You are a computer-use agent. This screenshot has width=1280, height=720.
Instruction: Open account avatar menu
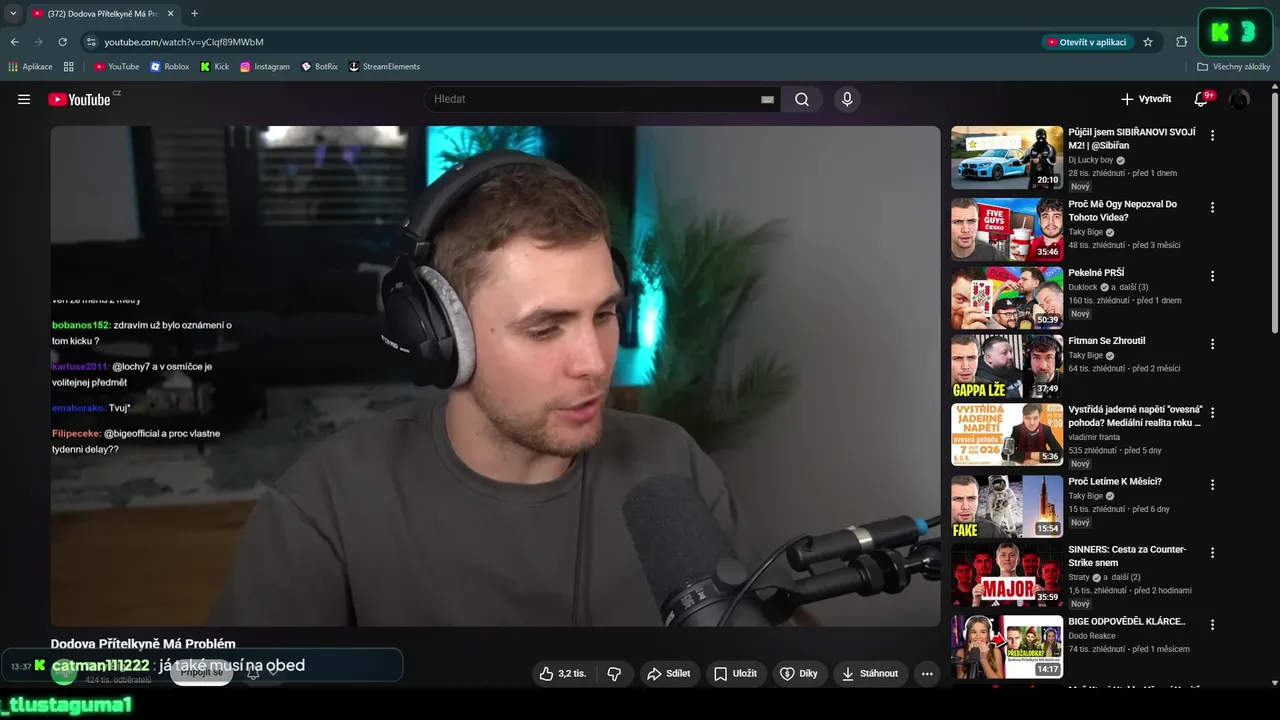click(x=1239, y=99)
